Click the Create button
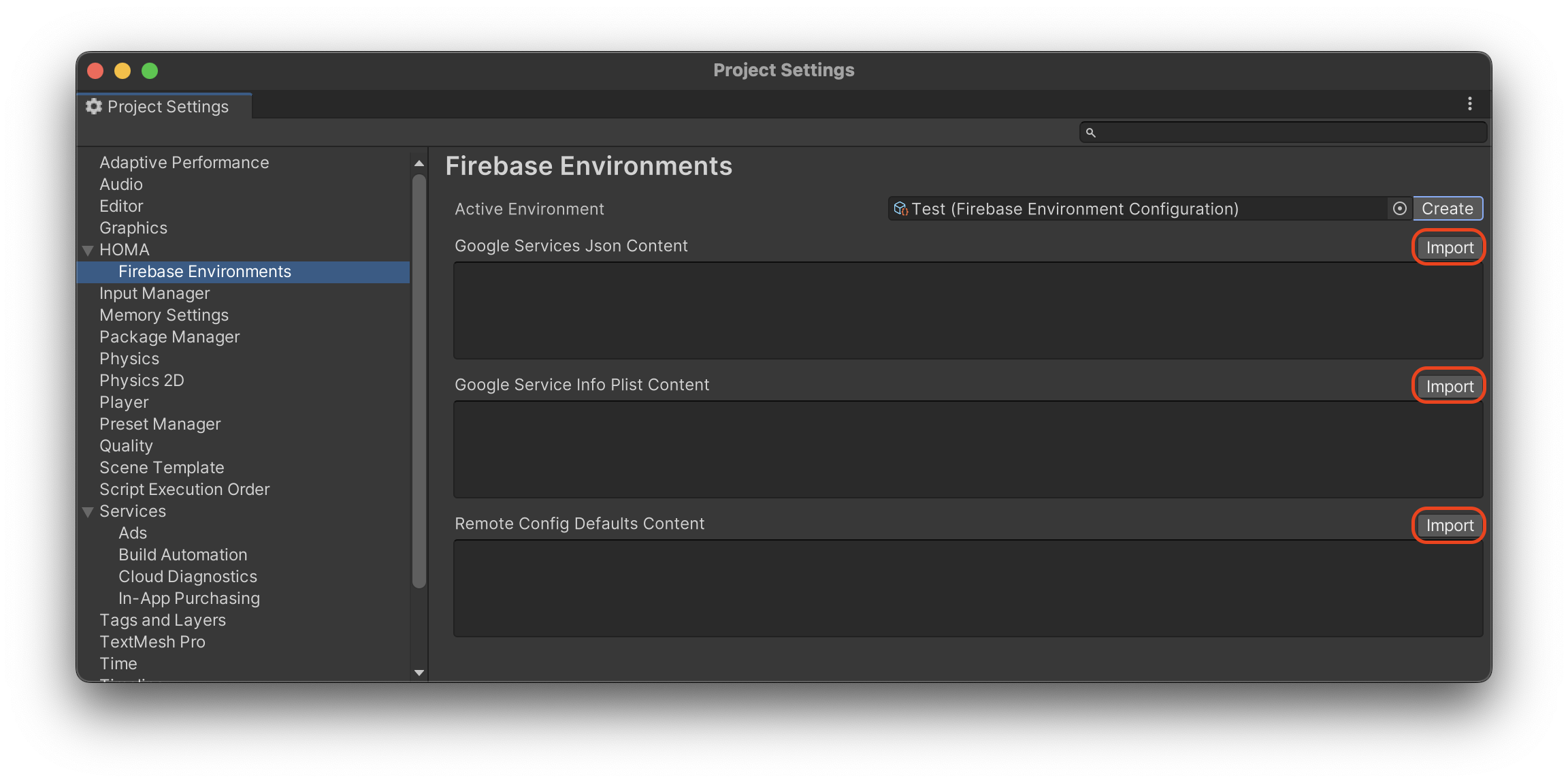The width and height of the screenshot is (1568, 783). click(1448, 208)
